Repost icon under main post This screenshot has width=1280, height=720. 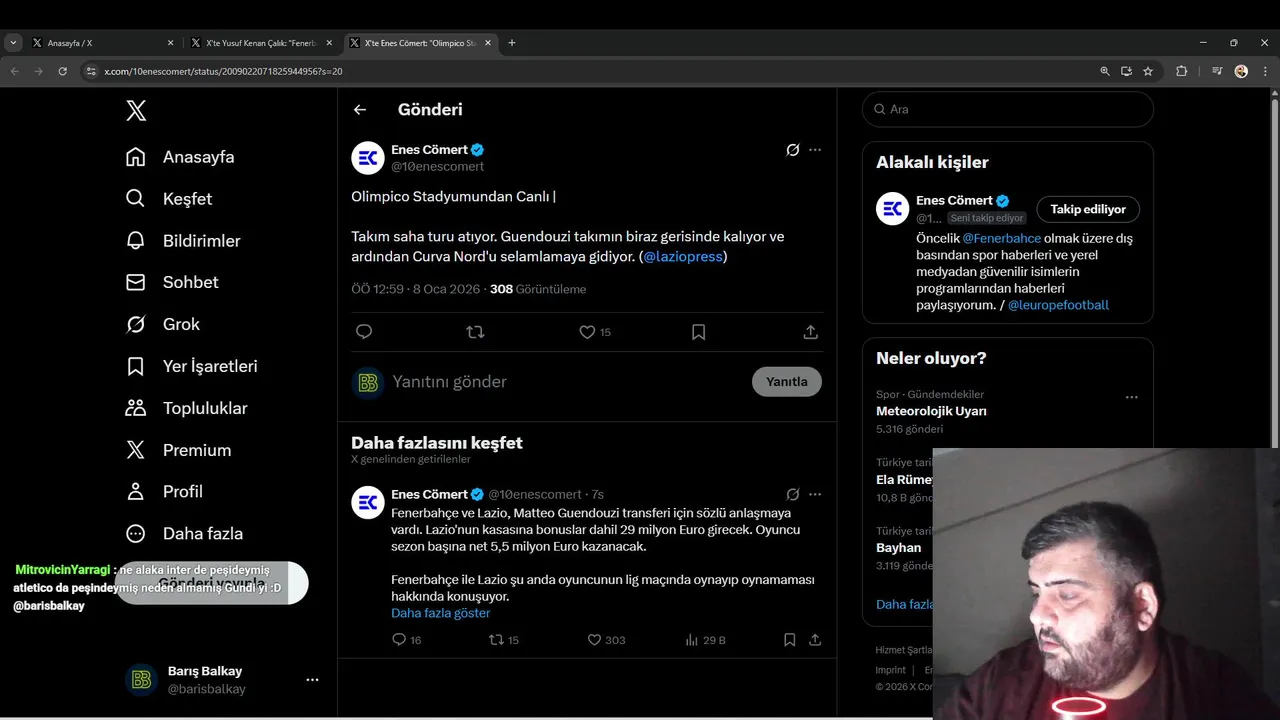pos(475,332)
